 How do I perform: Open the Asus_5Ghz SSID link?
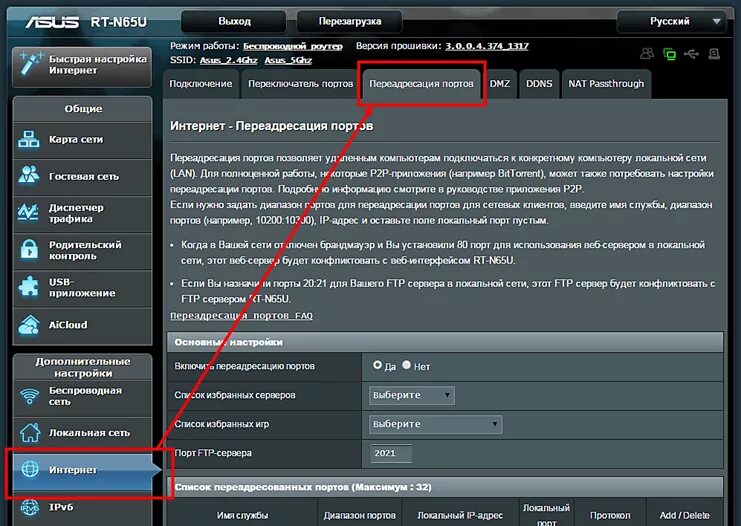[x=288, y=60]
